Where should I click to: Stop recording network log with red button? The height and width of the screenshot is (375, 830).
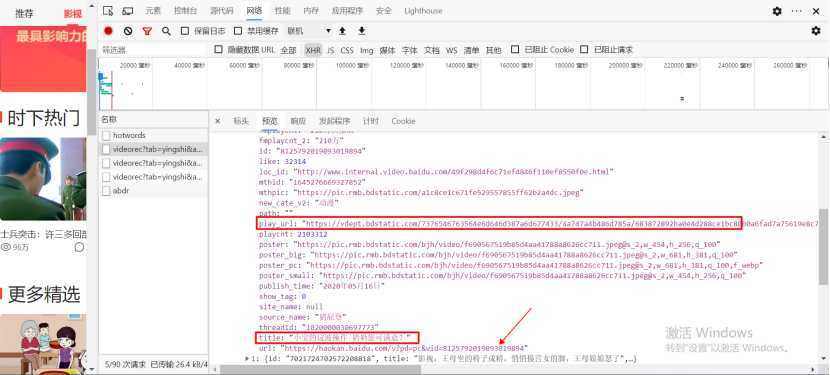(x=109, y=31)
